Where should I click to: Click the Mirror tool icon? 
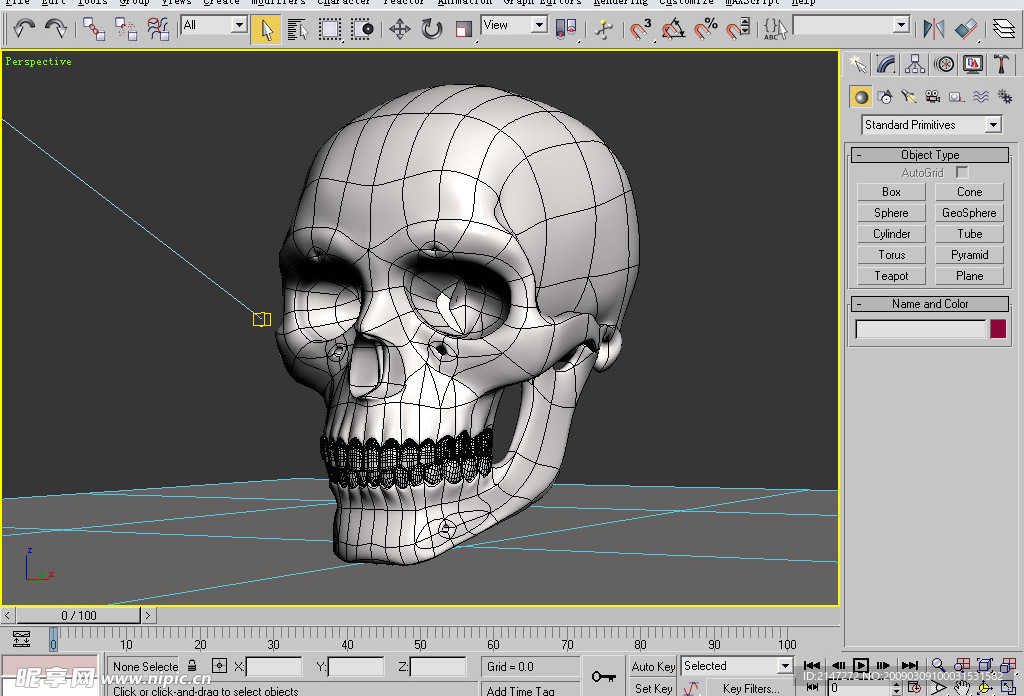[x=933, y=29]
